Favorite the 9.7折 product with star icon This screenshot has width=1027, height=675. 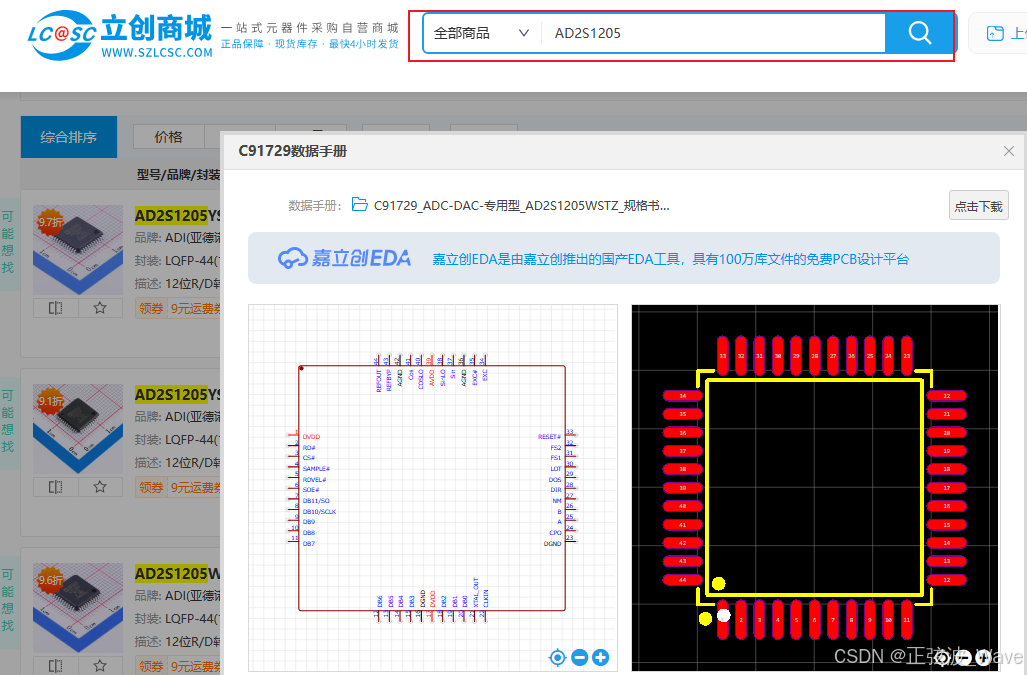tap(100, 308)
